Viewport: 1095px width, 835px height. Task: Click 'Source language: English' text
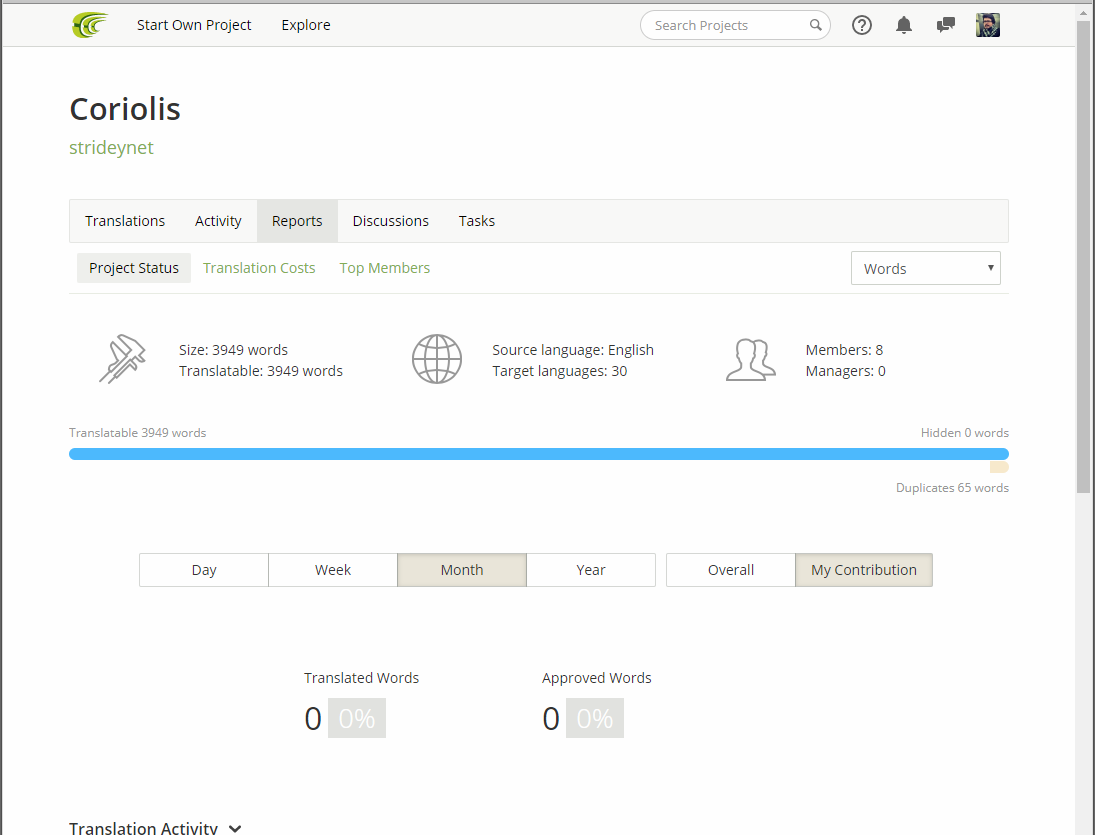(x=573, y=350)
